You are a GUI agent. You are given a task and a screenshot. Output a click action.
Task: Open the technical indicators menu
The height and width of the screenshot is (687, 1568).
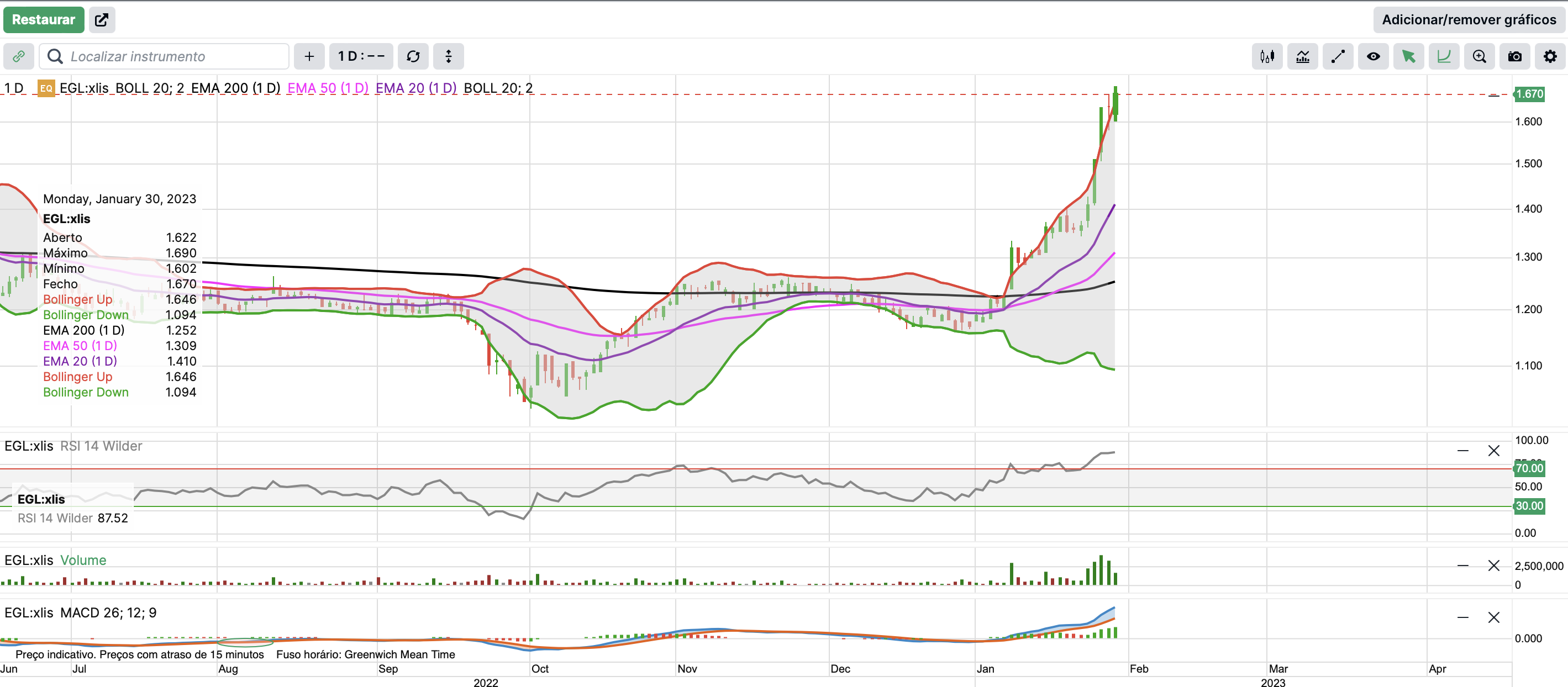click(1302, 56)
